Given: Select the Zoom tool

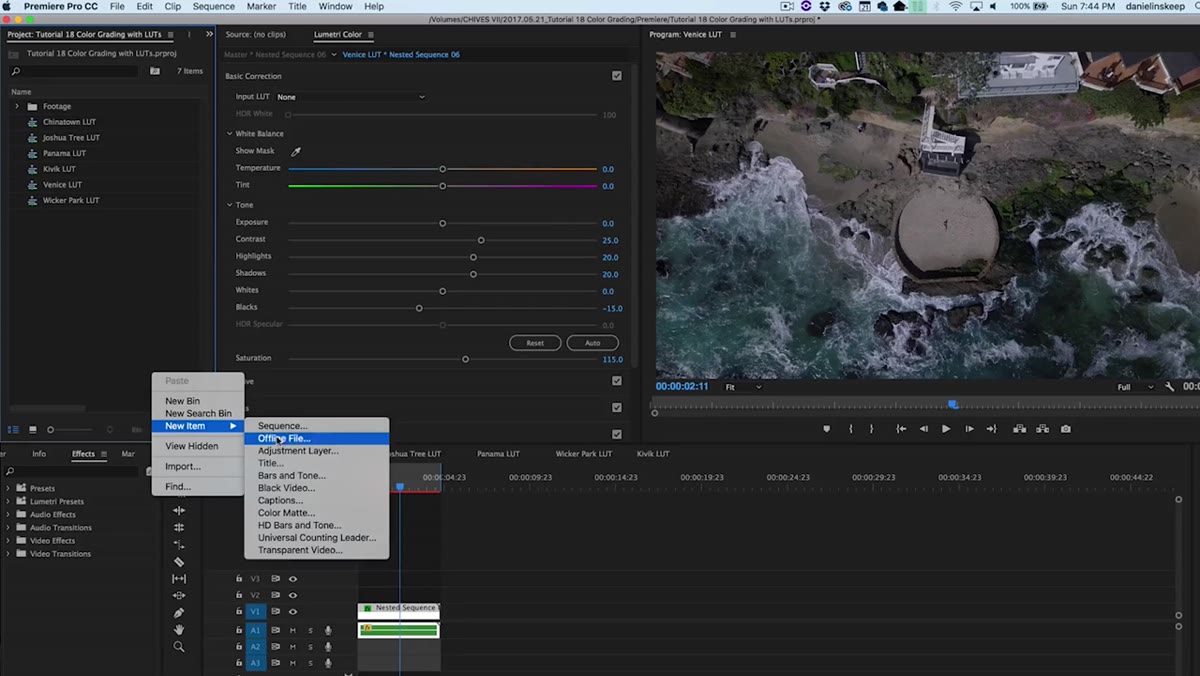Looking at the screenshot, I should [x=179, y=647].
